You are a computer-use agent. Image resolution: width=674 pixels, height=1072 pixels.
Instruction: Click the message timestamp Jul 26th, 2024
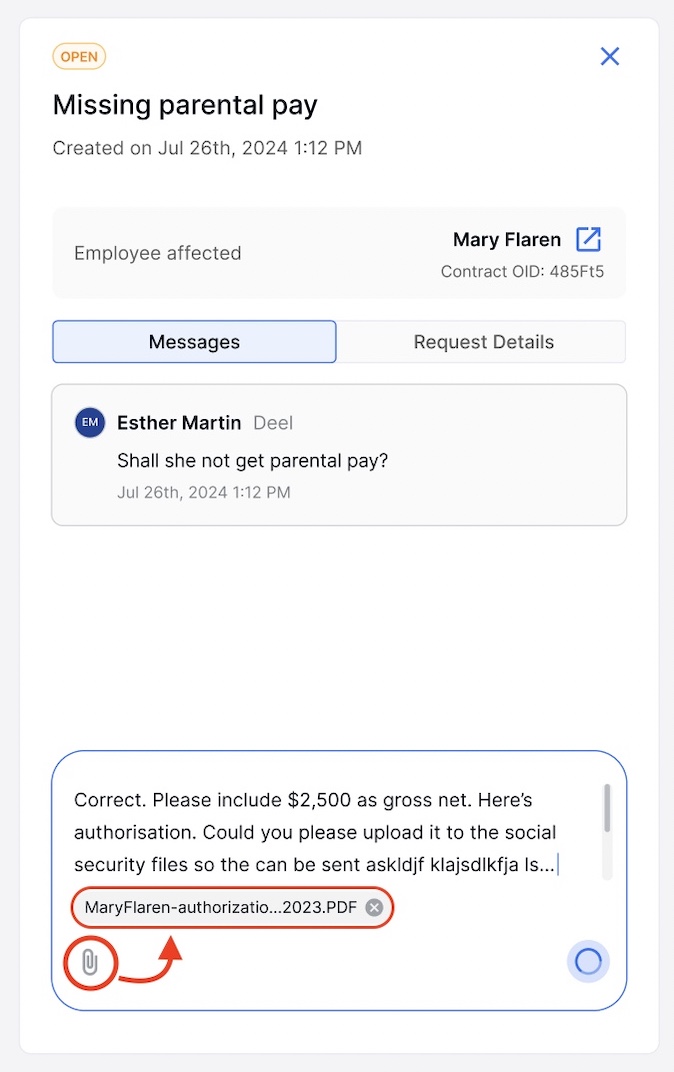pyautogui.click(x=204, y=492)
